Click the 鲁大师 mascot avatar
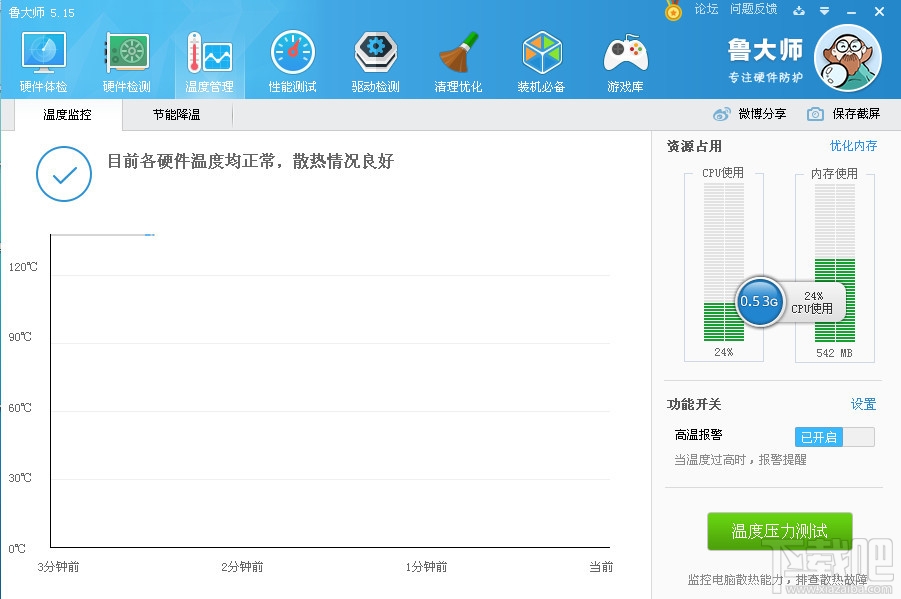This screenshot has height=599, width=901. point(848,58)
